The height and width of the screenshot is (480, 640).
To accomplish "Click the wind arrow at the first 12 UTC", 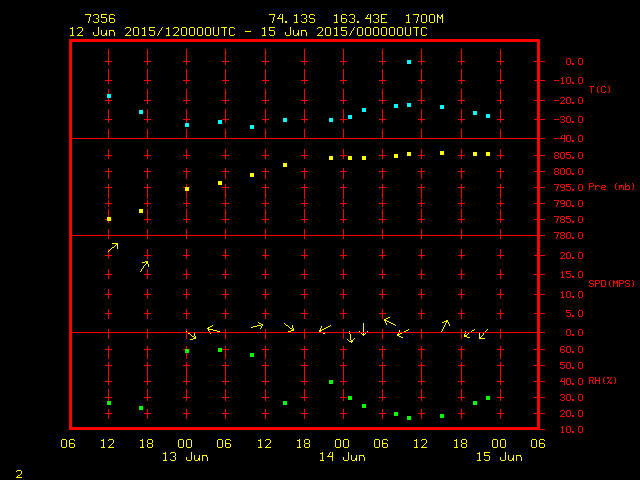I will click(x=113, y=246).
